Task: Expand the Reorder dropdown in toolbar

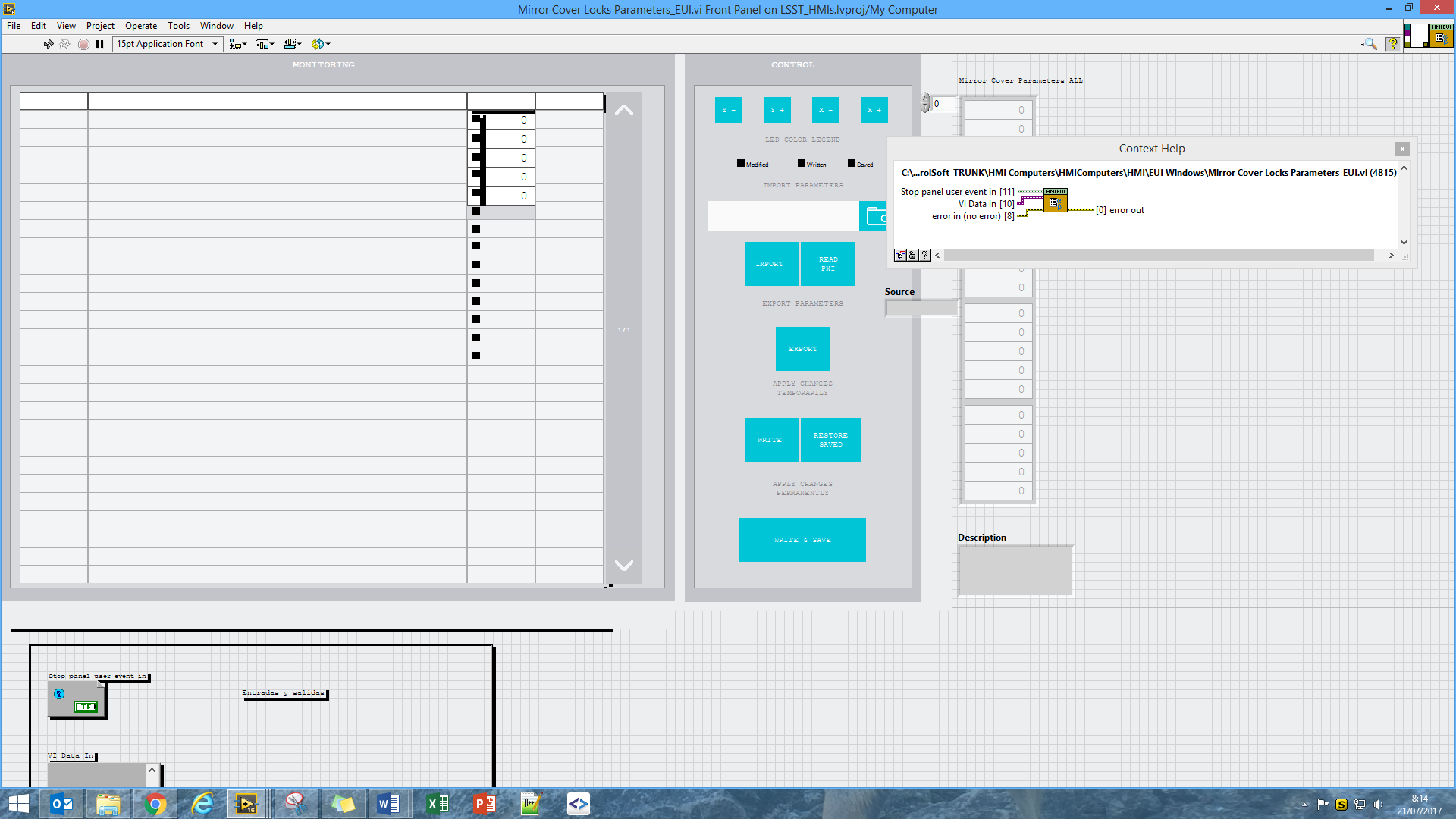Action: point(321,44)
